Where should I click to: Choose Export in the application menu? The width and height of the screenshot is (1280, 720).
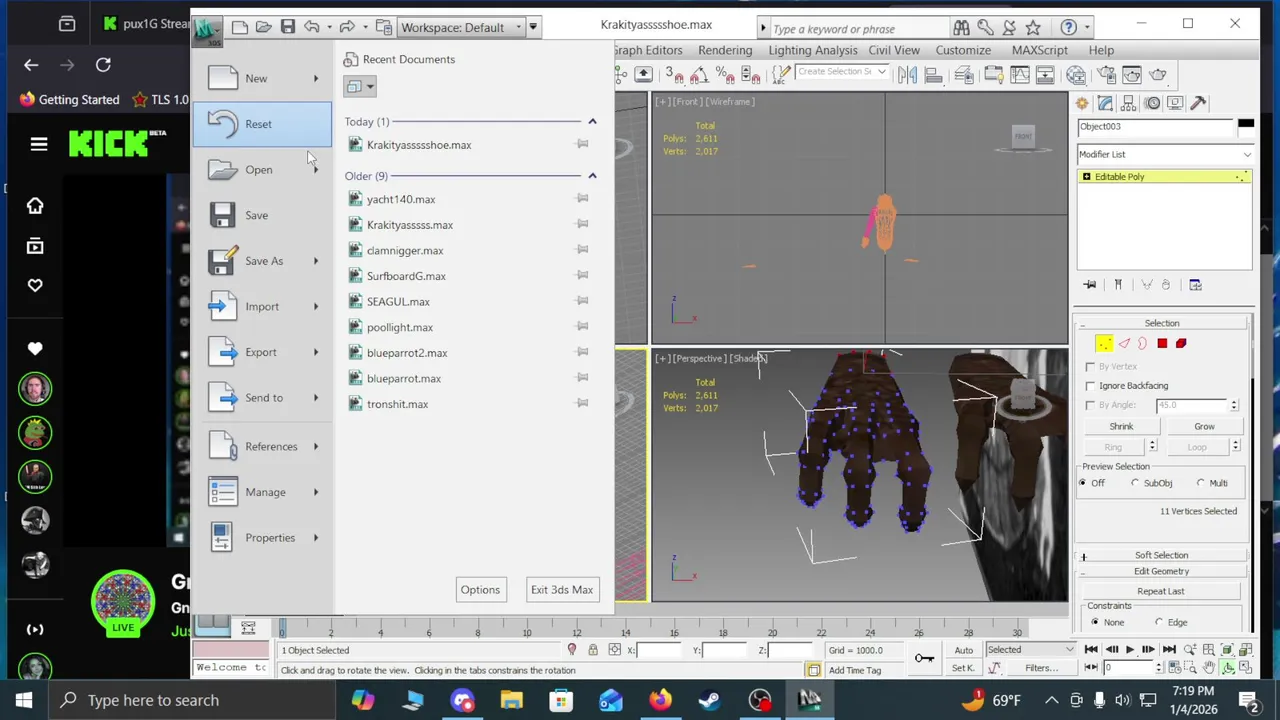click(262, 352)
